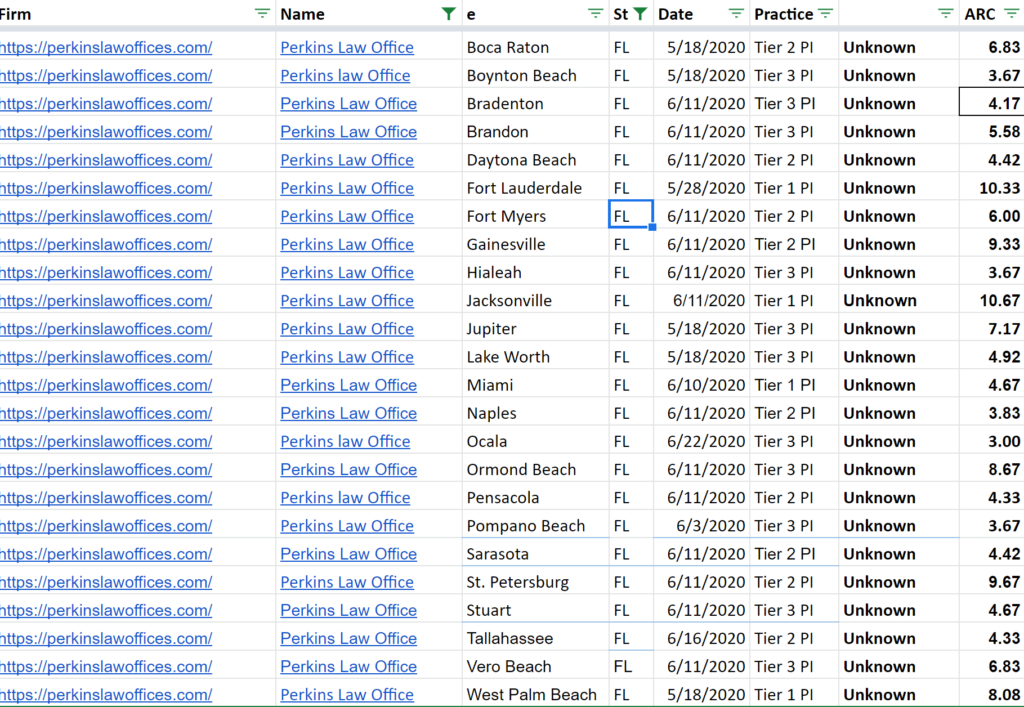Follow Perkins Law Office link for Jupiter

pyautogui.click(x=347, y=329)
